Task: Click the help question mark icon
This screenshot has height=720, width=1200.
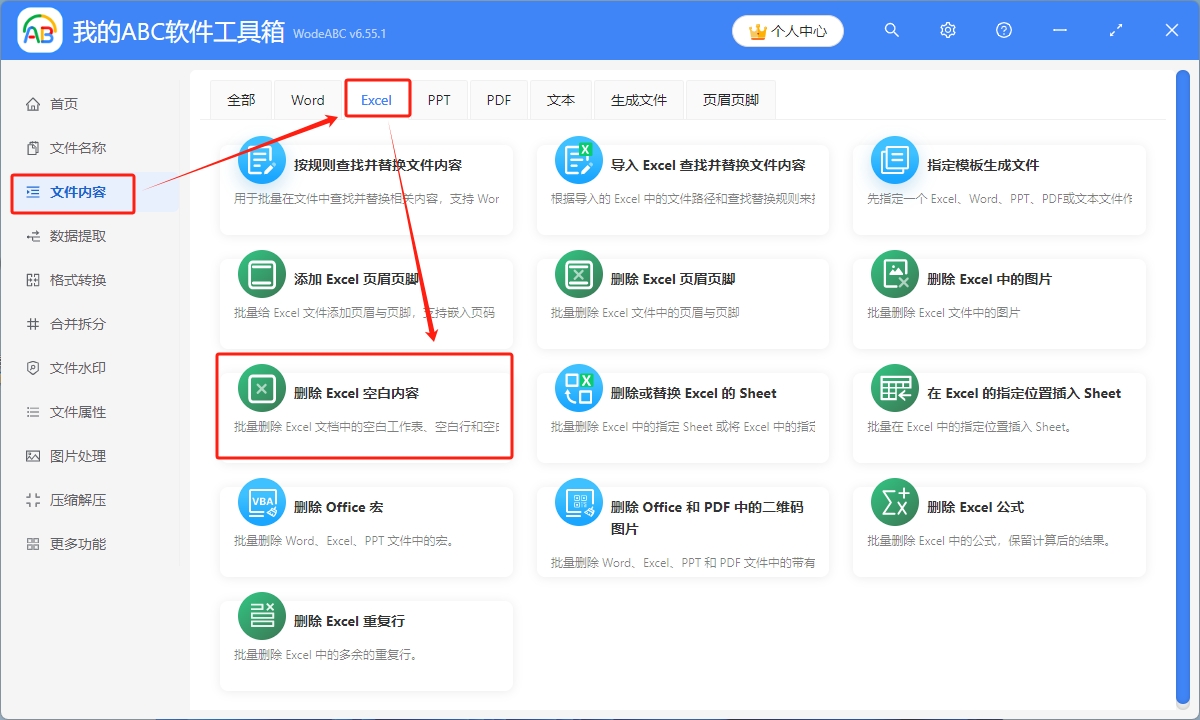Action: click(1004, 31)
